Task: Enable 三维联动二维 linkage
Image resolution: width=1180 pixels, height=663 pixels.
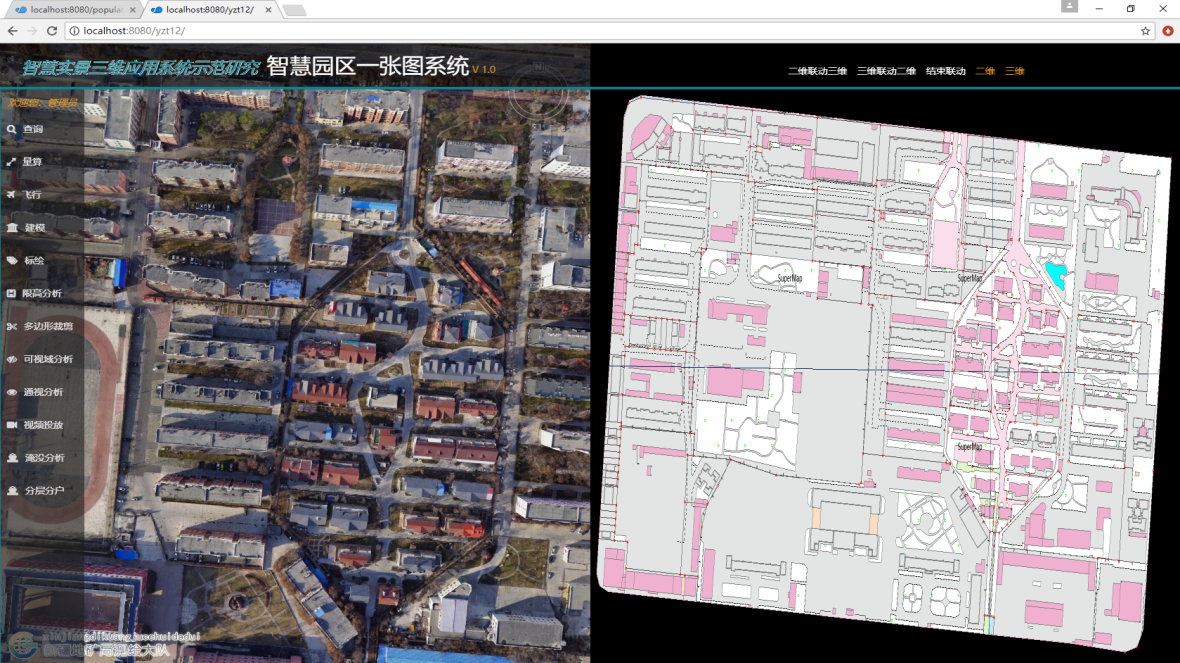Action: [x=887, y=71]
